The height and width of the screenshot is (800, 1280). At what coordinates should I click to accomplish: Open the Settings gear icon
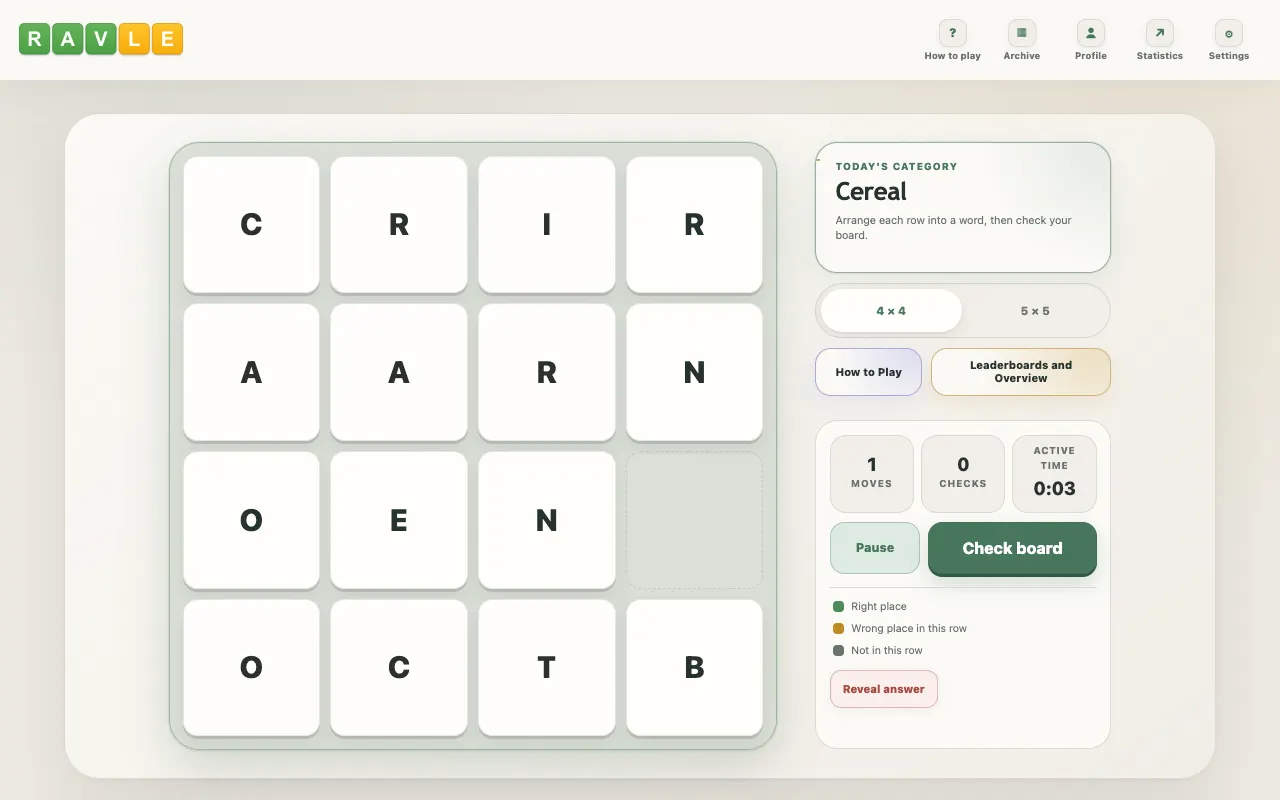click(x=1228, y=41)
